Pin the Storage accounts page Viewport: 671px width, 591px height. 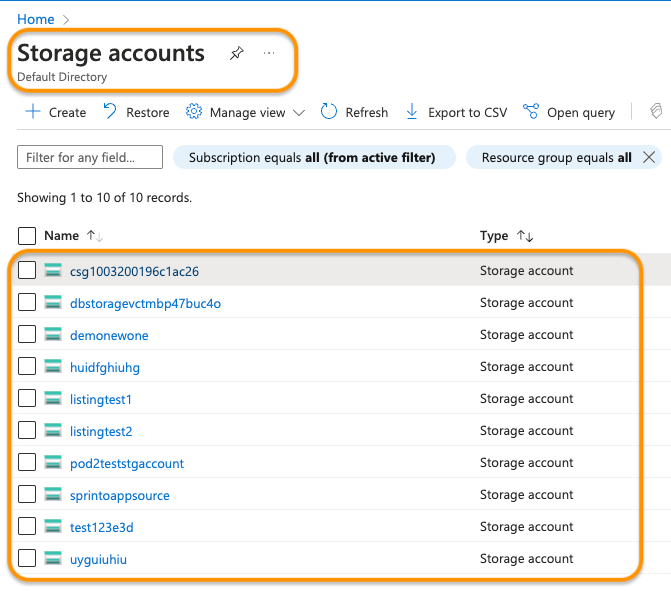tap(237, 53)
